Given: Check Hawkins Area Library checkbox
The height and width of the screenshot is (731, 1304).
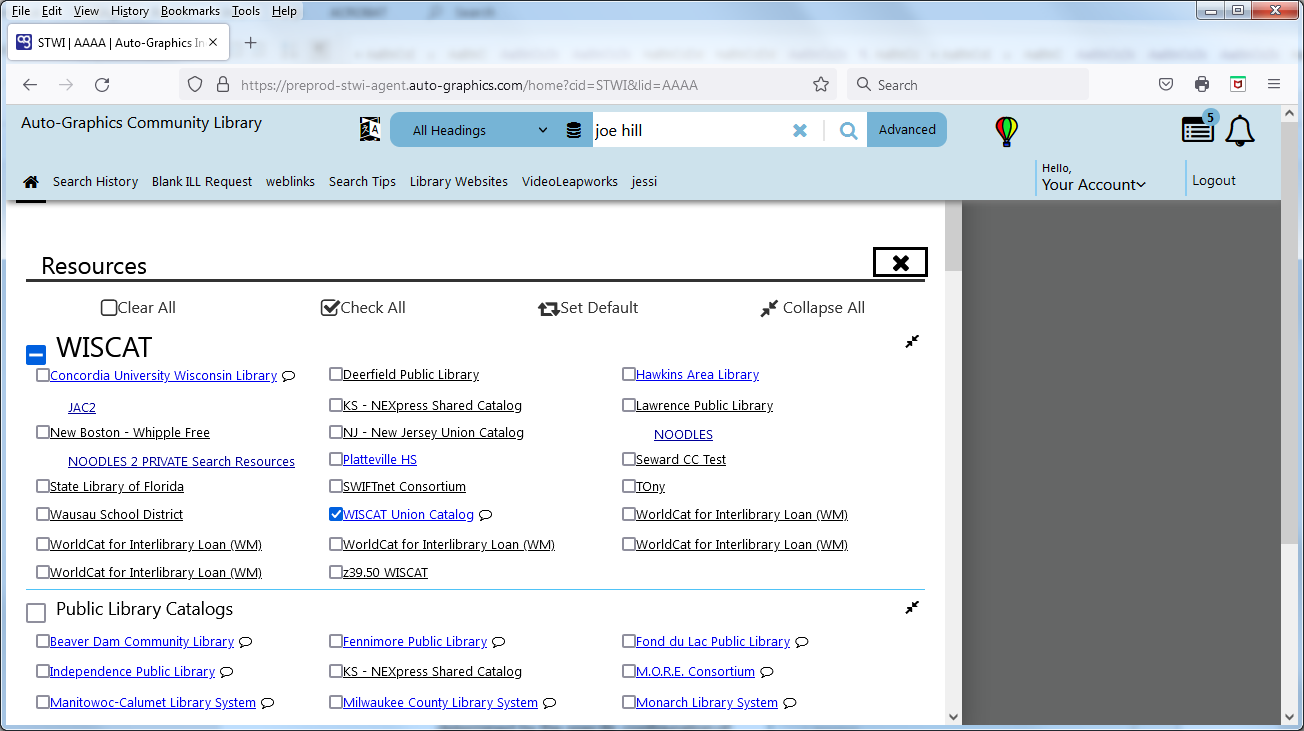Looking at the screenshot, I should (x=629, y=374).
